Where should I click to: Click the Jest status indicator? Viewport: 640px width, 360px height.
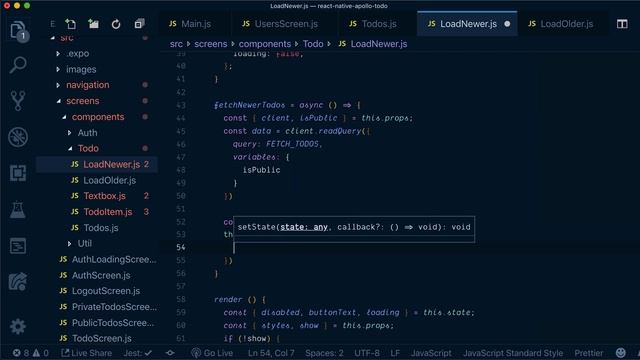pos(138,353)
